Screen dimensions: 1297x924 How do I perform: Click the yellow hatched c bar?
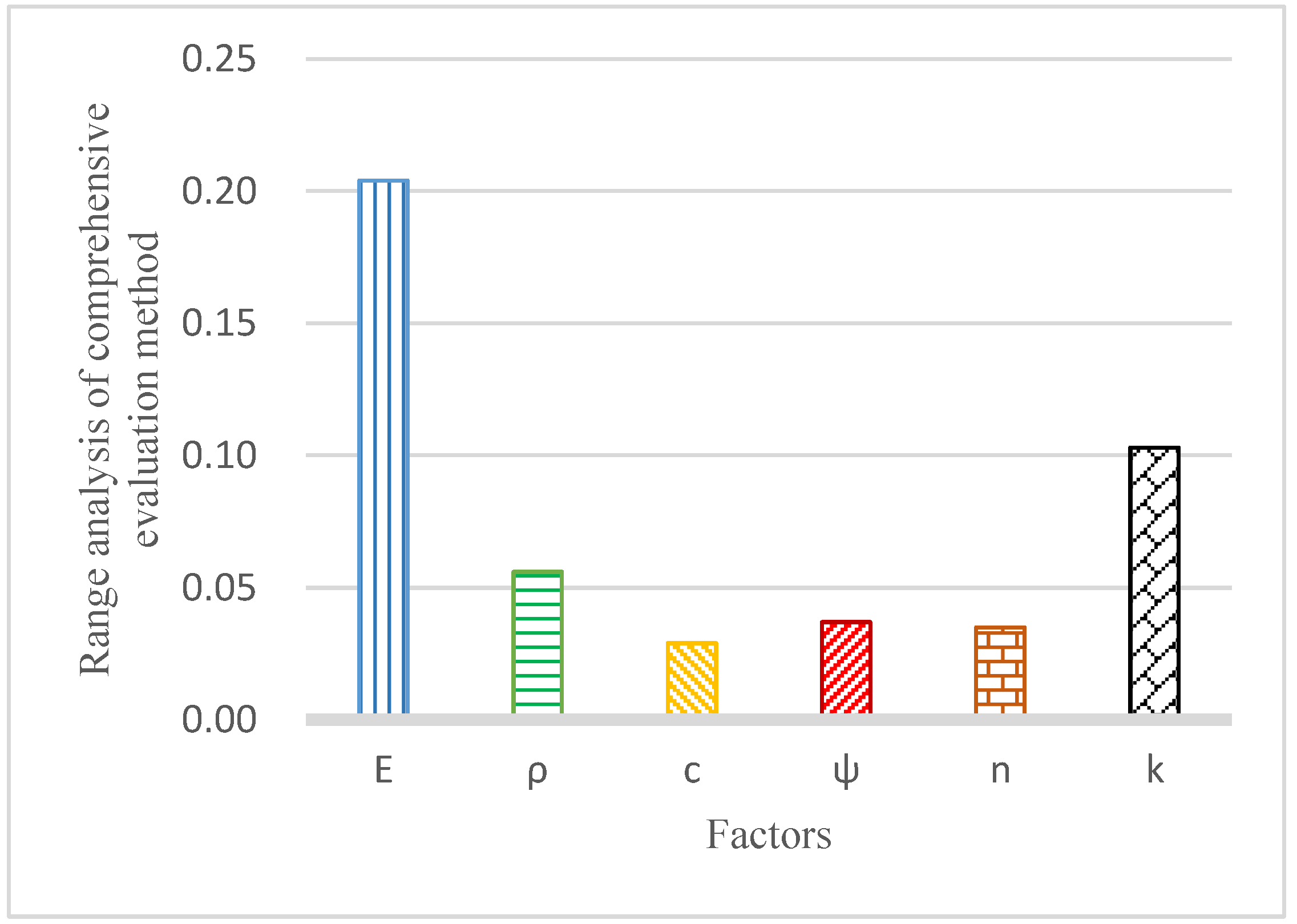pyautogui.click(x=692, y=677)
